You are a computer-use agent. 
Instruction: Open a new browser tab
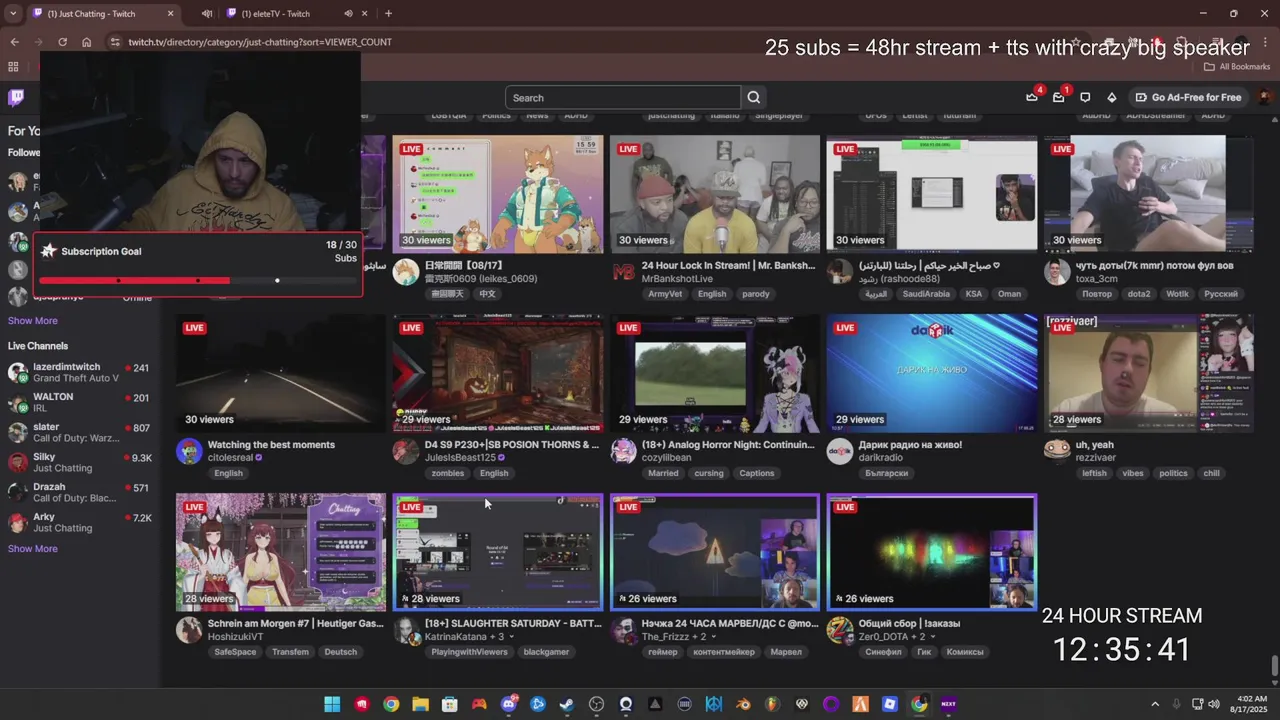coord(388,13)
